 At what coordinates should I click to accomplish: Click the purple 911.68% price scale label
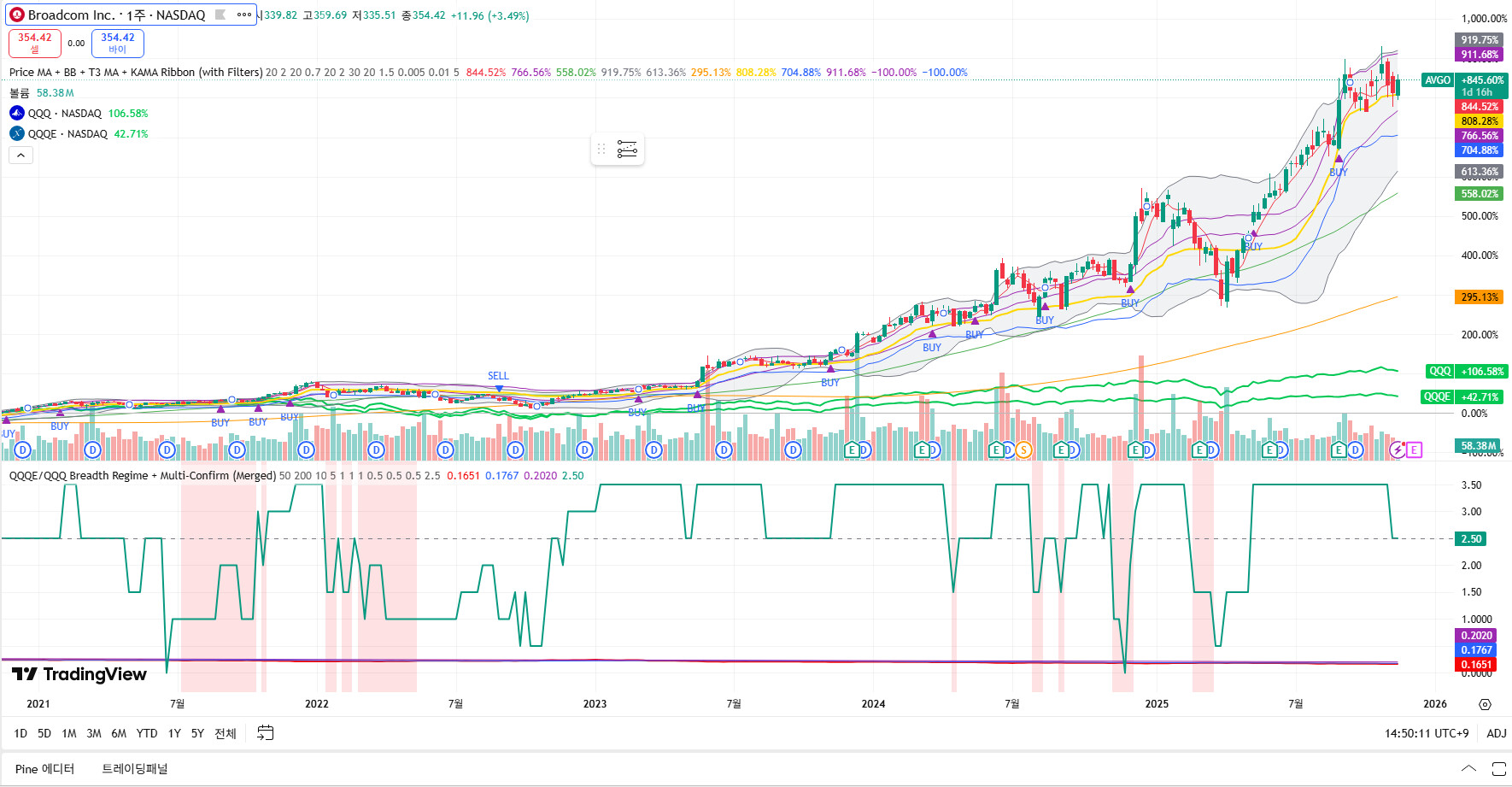coord(1479,55)
